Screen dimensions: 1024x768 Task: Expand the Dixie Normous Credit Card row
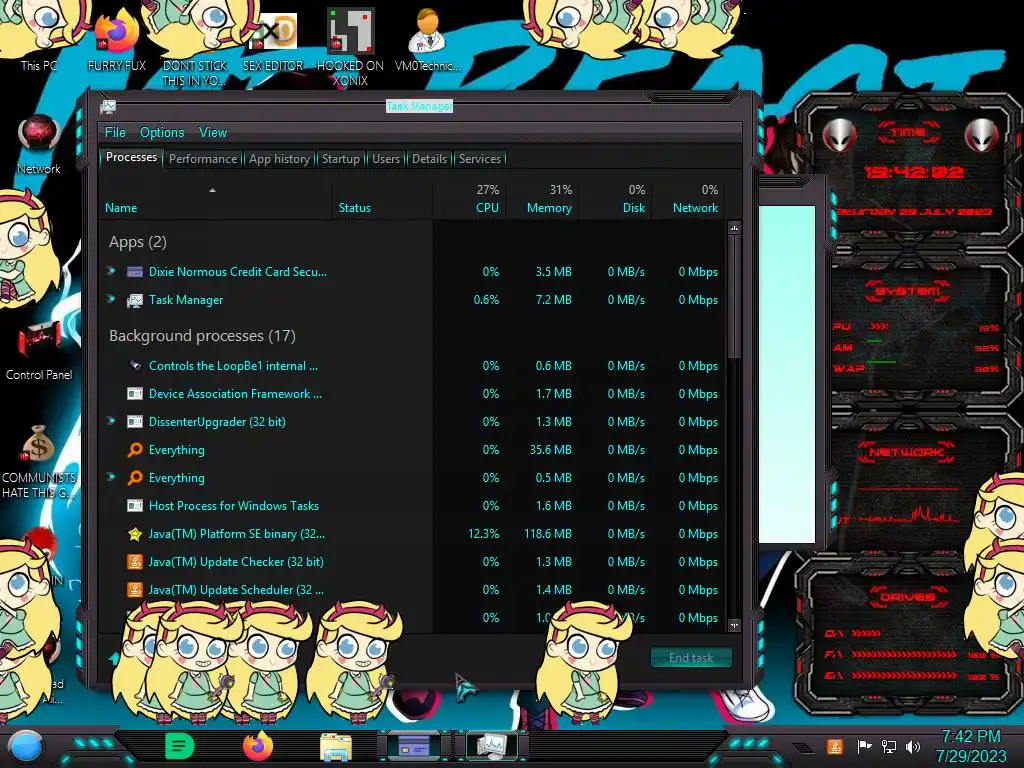tap(112, 271)
